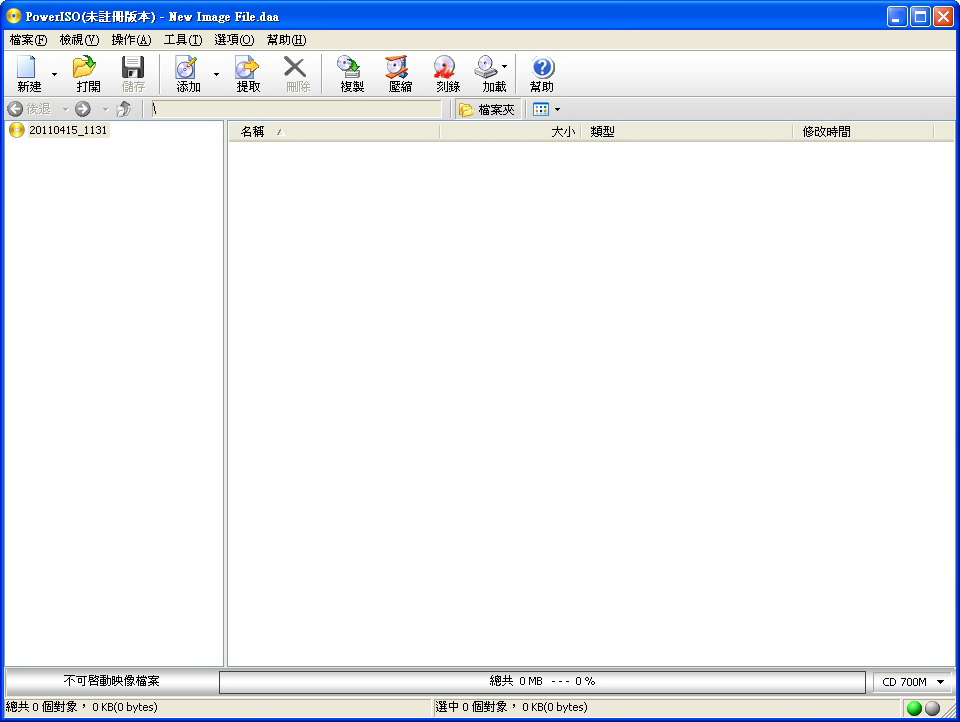Click the Copy (複製) disc icon
960x722 pixels.
click(351, 74)
